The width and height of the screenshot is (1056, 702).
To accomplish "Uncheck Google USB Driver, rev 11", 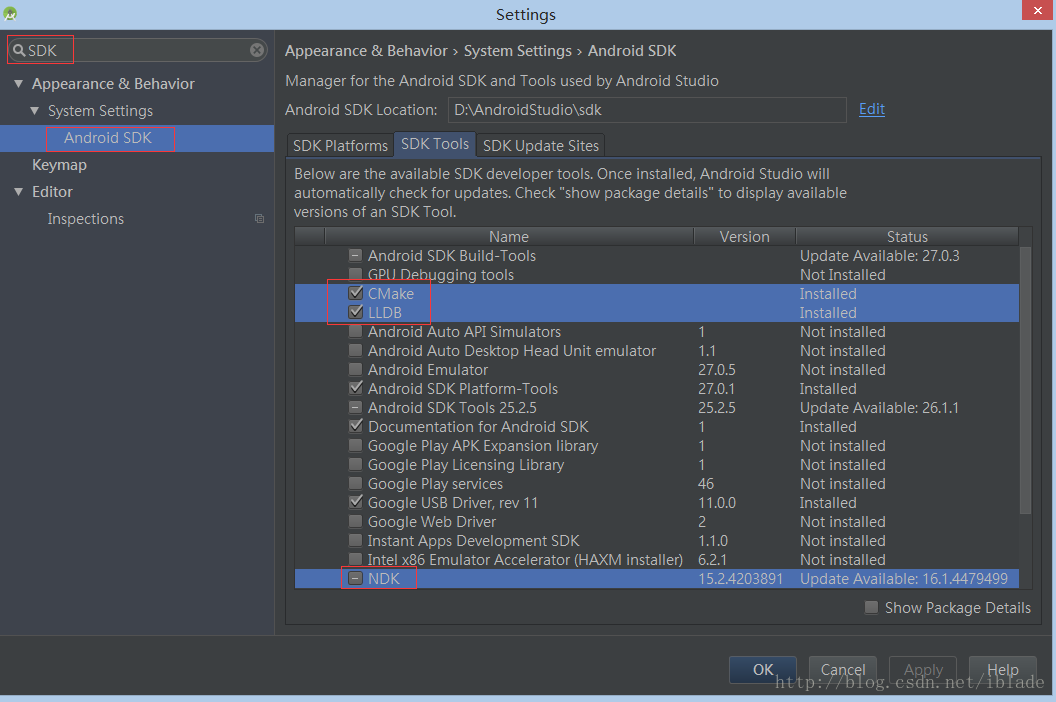I will pos(356,502).
